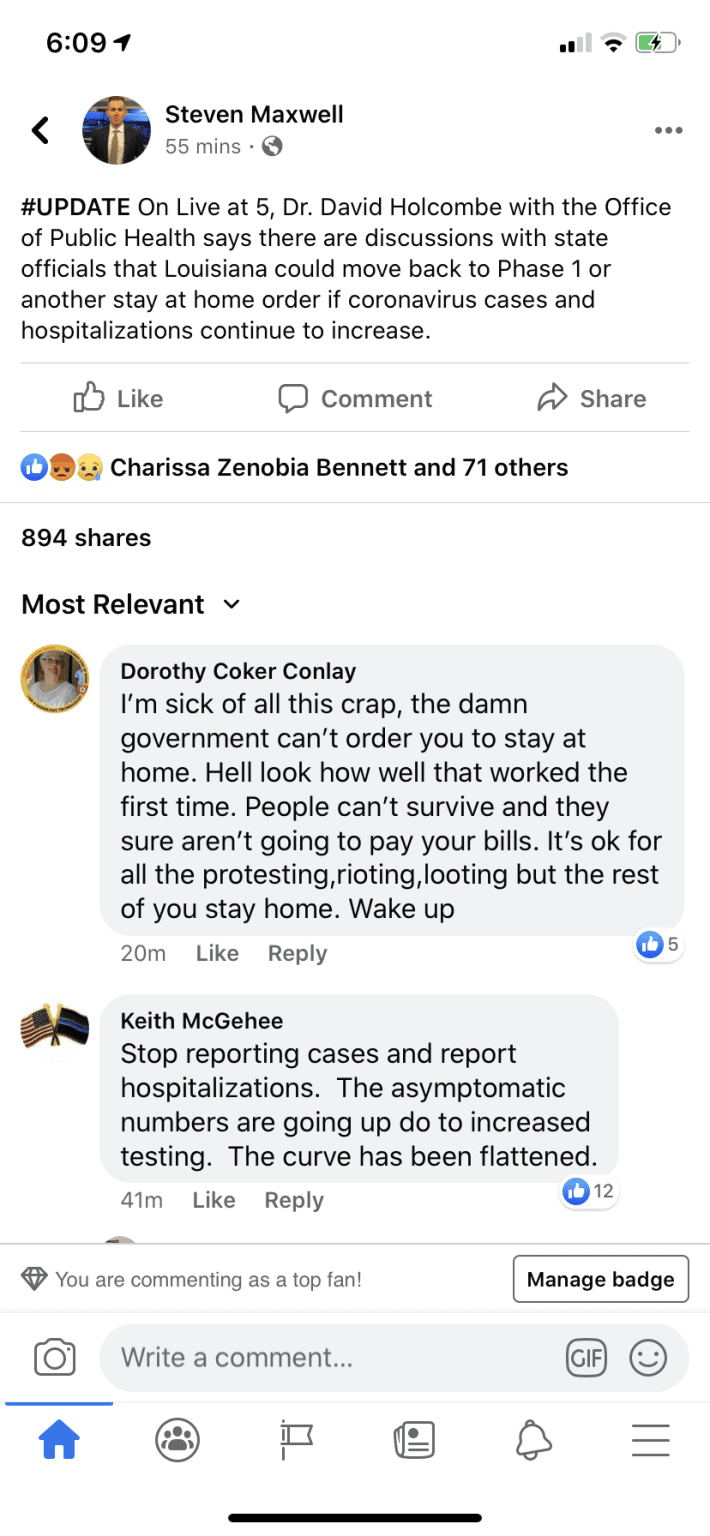Open the Groups tab icon
The height and width of the screenshot is (1536, 710).
tap(177, 1440)
